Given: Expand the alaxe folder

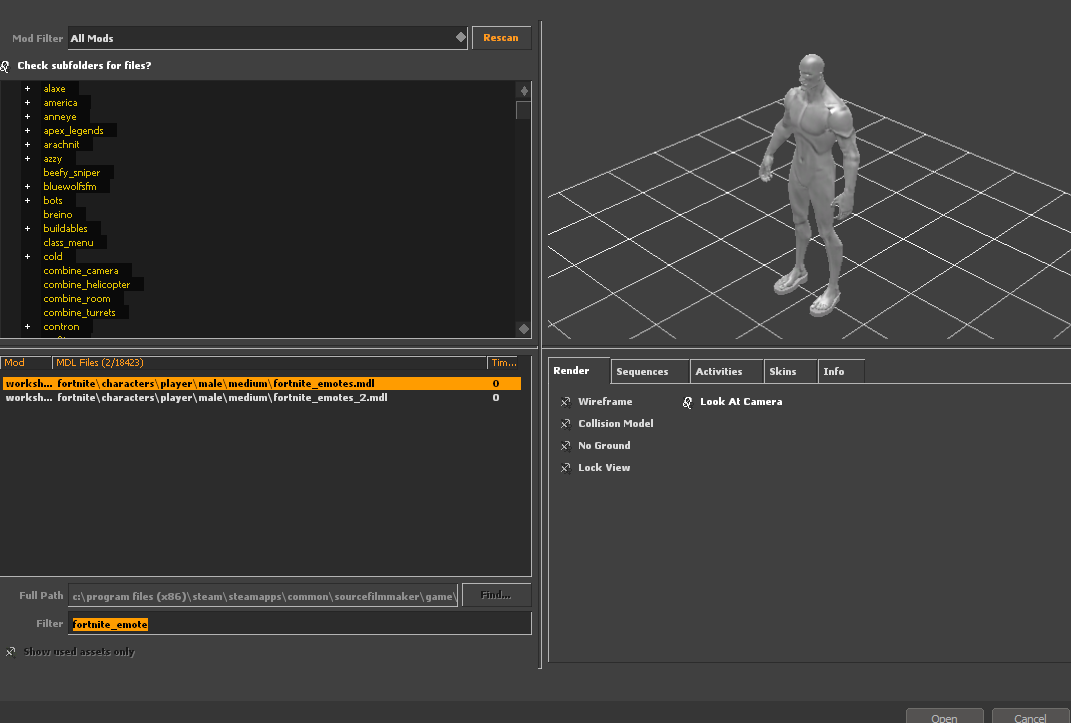Looking at the screenshot, I should point(28,89).
